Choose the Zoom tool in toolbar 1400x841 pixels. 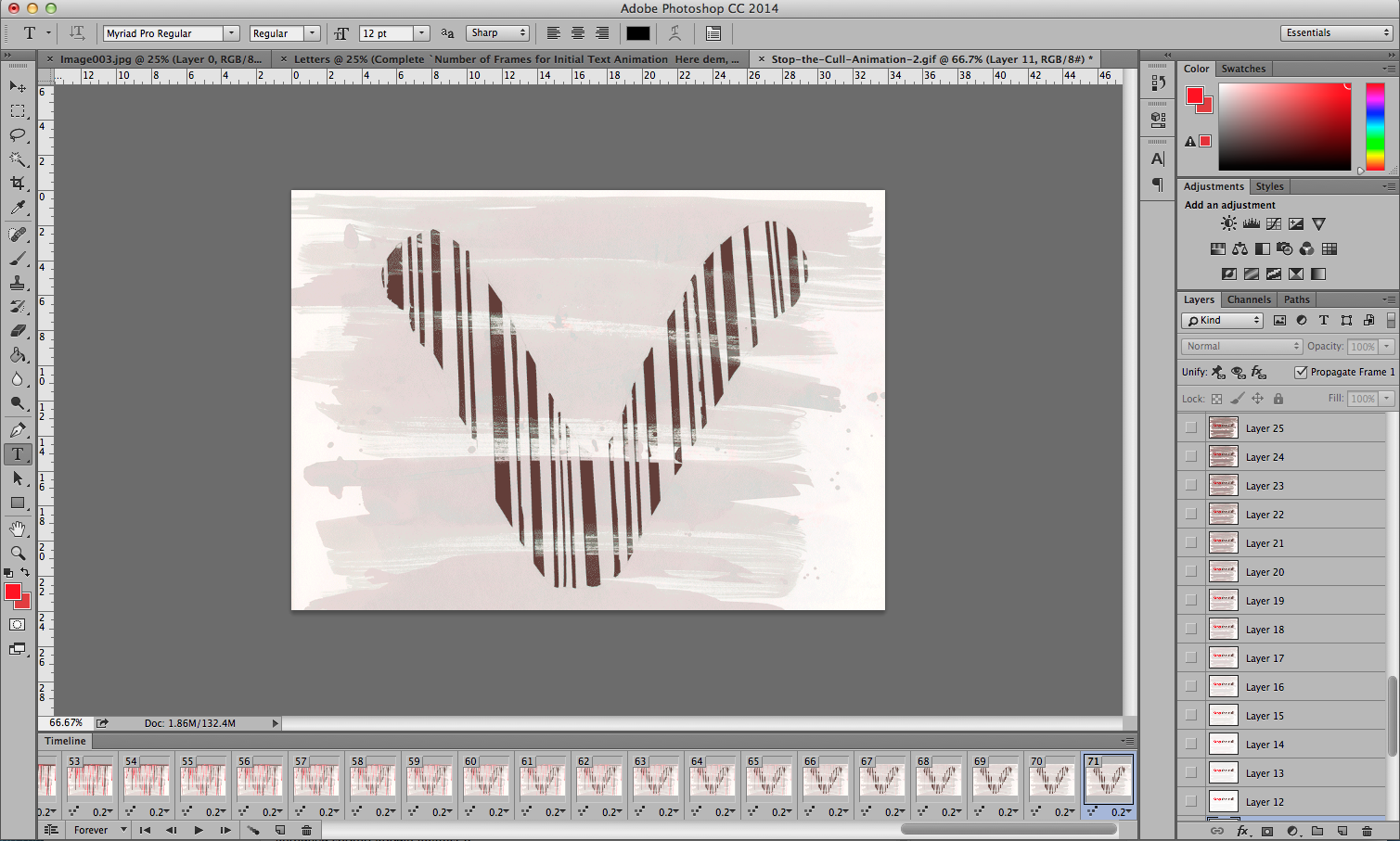(18, 553)
